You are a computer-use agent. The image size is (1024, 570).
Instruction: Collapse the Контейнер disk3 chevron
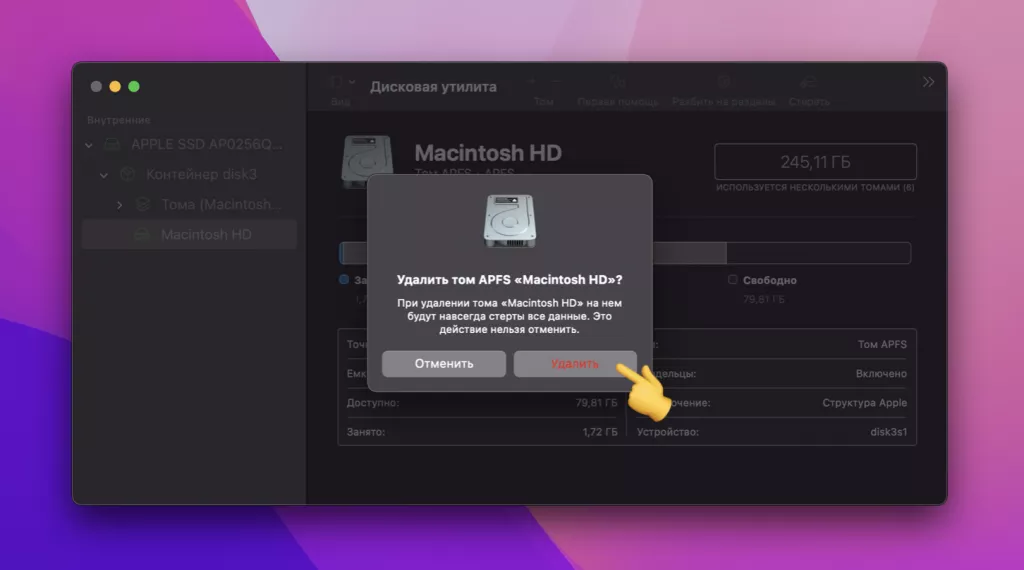[x=104, y=175]
